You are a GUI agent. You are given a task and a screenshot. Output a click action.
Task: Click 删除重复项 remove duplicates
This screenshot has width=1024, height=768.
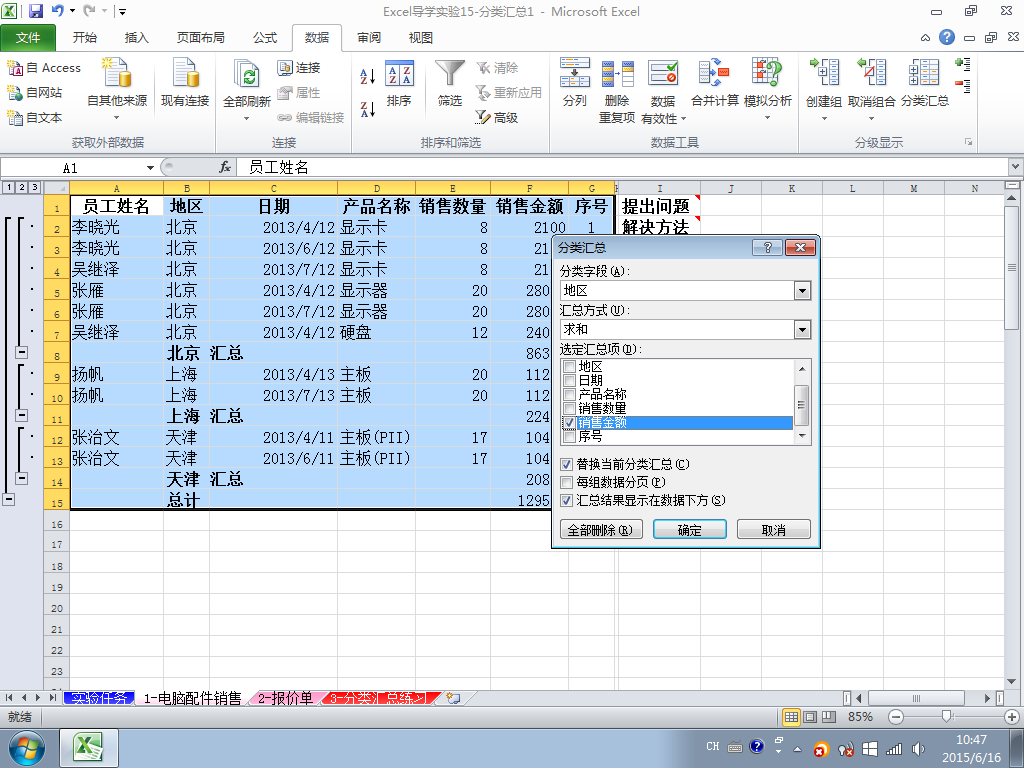pos(617,90)
